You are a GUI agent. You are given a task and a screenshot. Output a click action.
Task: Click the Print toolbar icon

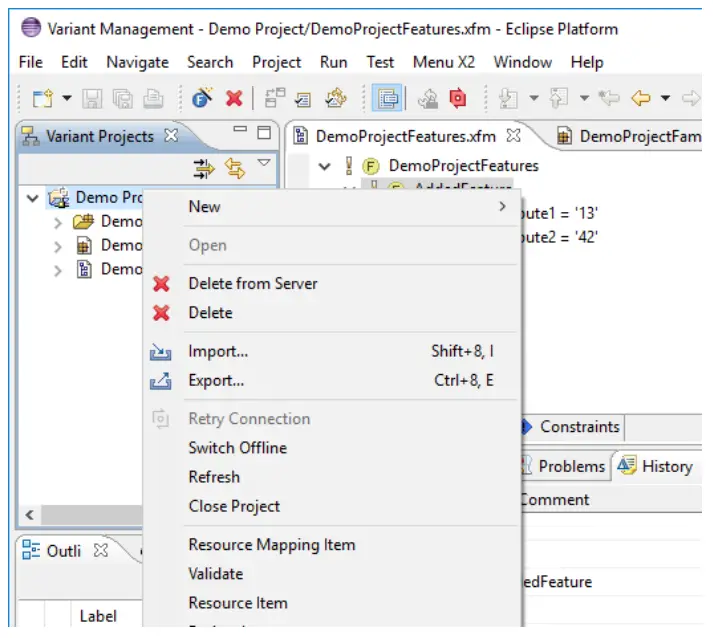[153, 98]
